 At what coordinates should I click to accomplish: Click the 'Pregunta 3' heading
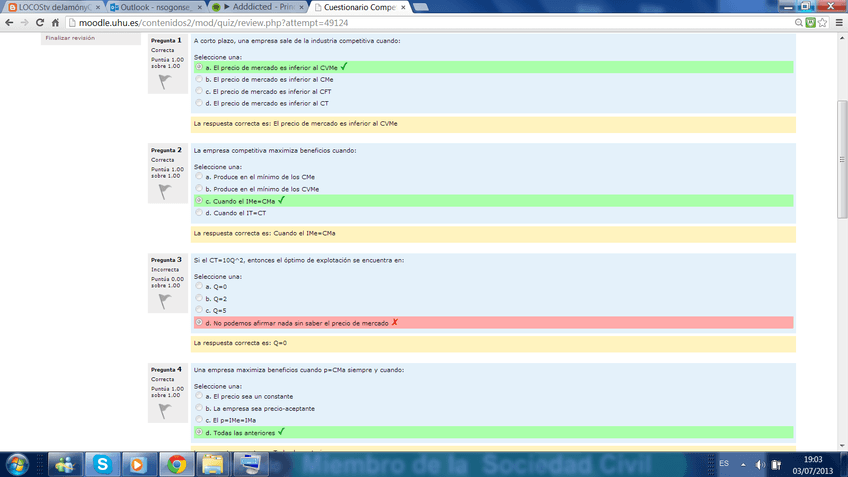(x=166, y=260)
